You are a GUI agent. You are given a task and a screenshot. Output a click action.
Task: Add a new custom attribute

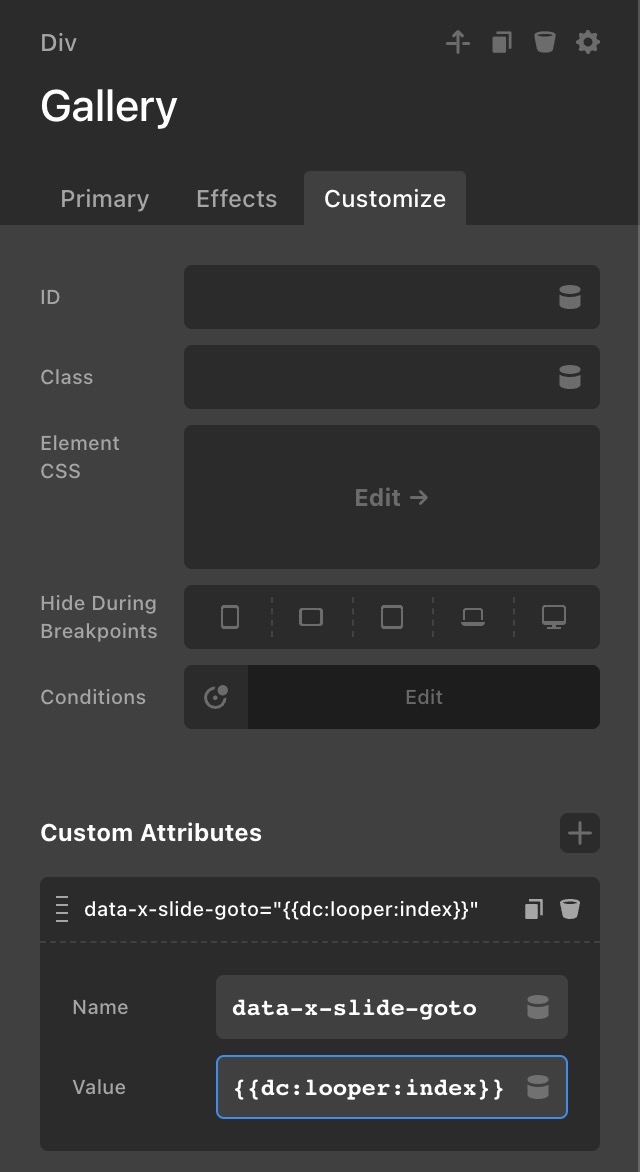[x=579, y=833]
